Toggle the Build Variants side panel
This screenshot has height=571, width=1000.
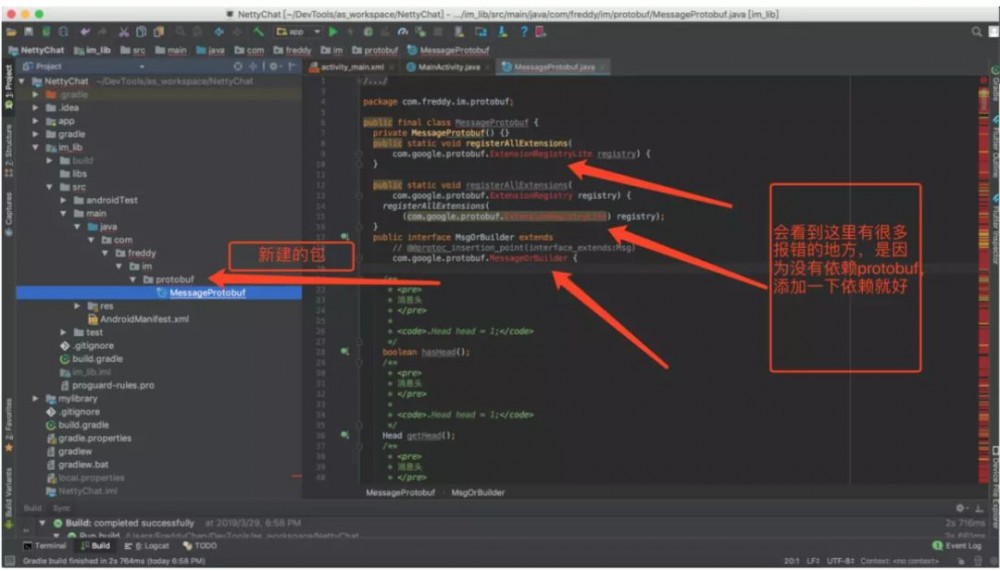(x=8, y=498)
